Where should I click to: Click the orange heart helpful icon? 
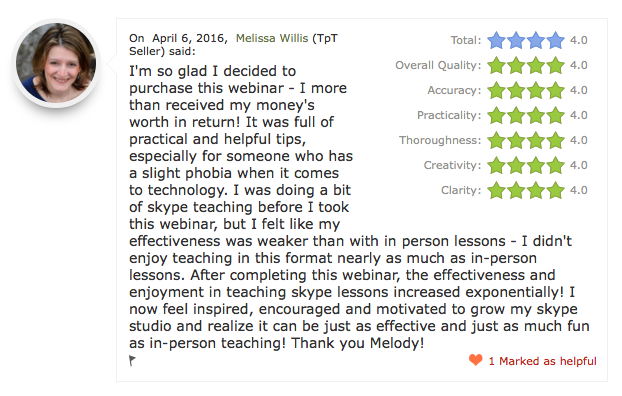tap(476, 360)
